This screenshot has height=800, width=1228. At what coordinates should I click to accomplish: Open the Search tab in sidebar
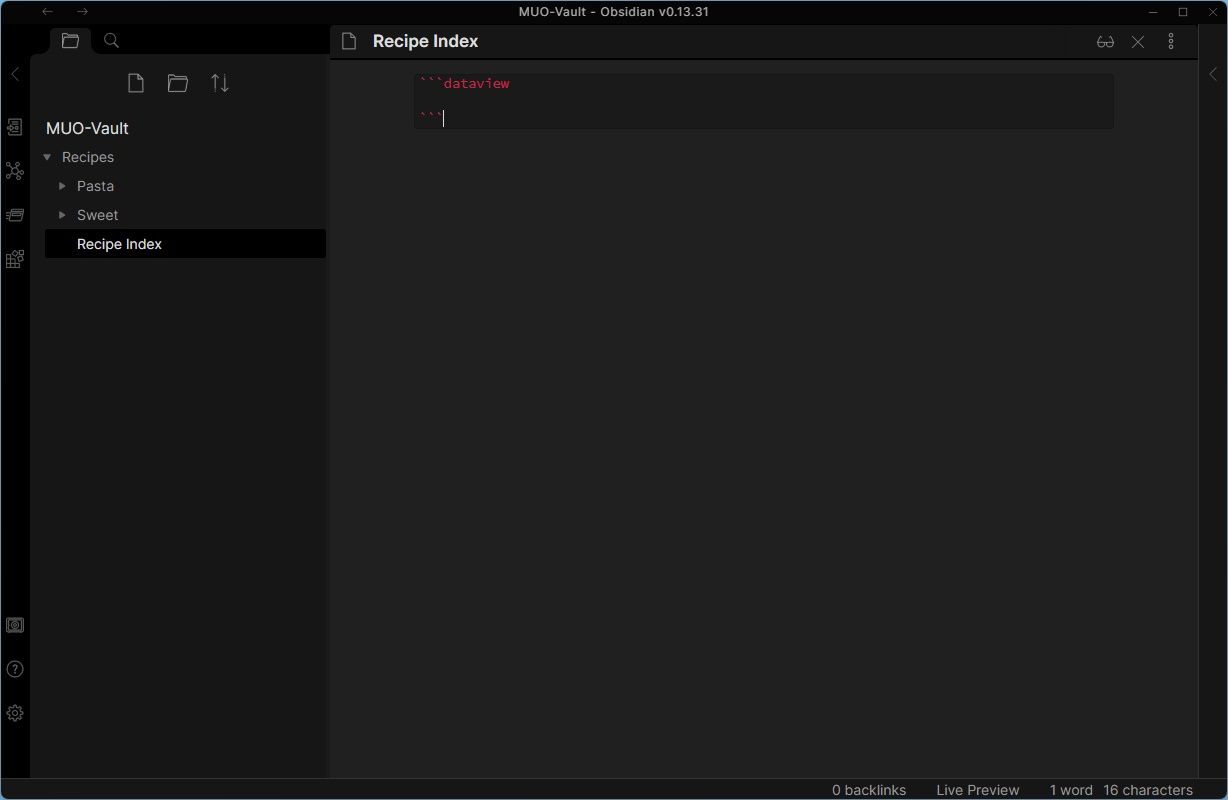112,41
